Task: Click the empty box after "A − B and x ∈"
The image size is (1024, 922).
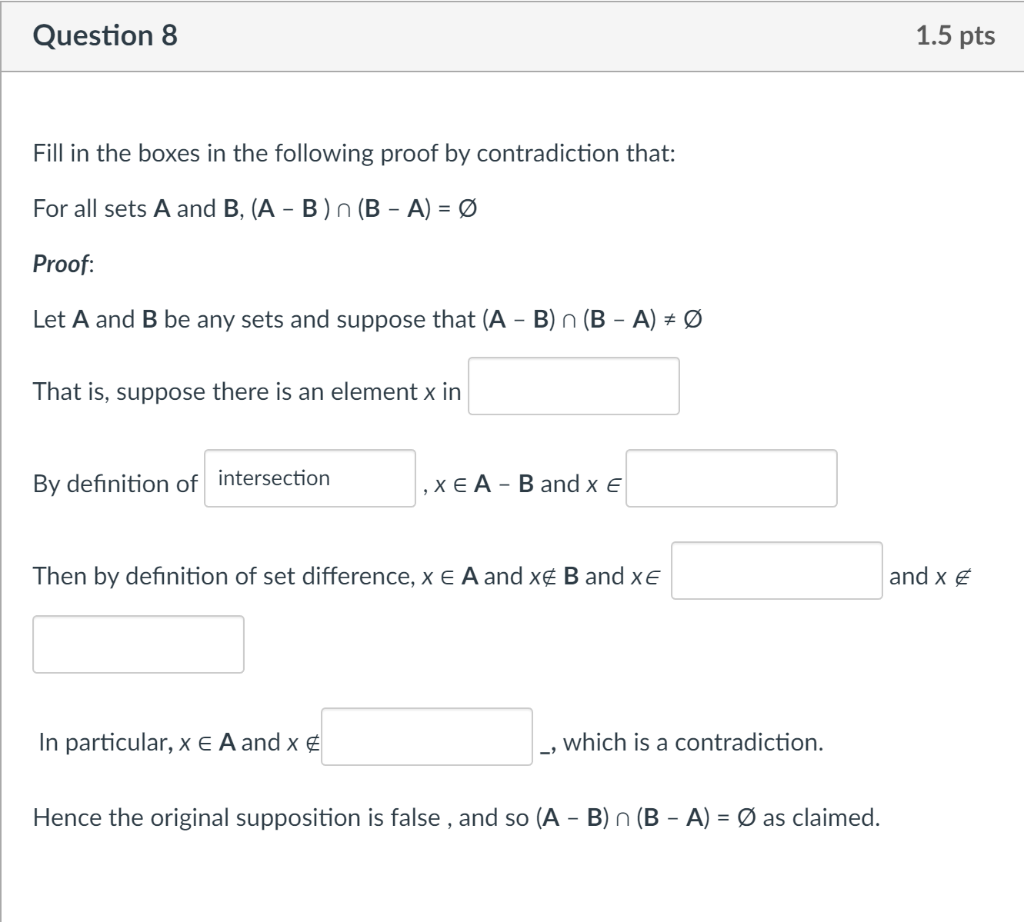Action: 731,479
